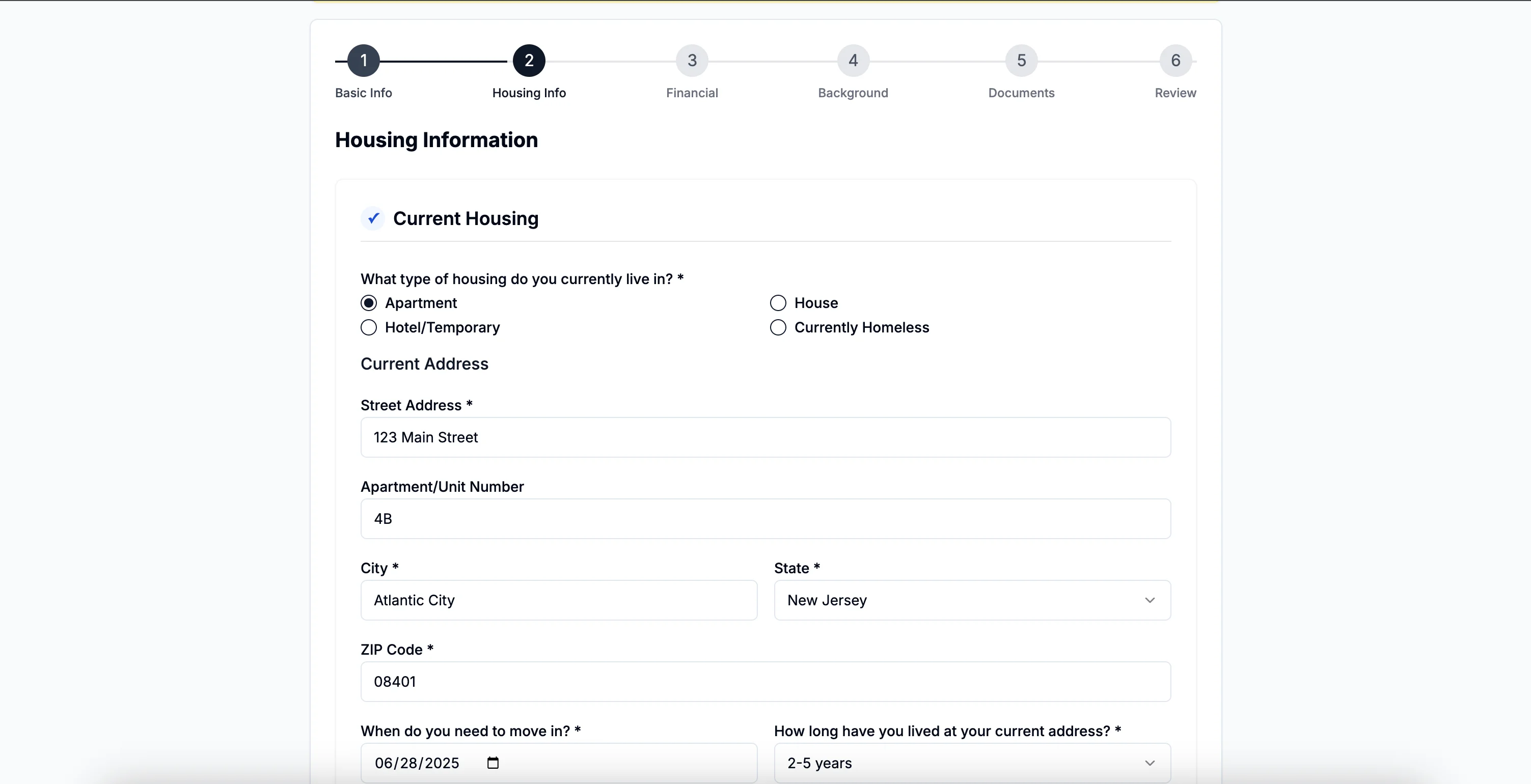Click the Background step label
Image resolution: width=1531 pixels, height=784 pixels.
click(x=853, y=93)
